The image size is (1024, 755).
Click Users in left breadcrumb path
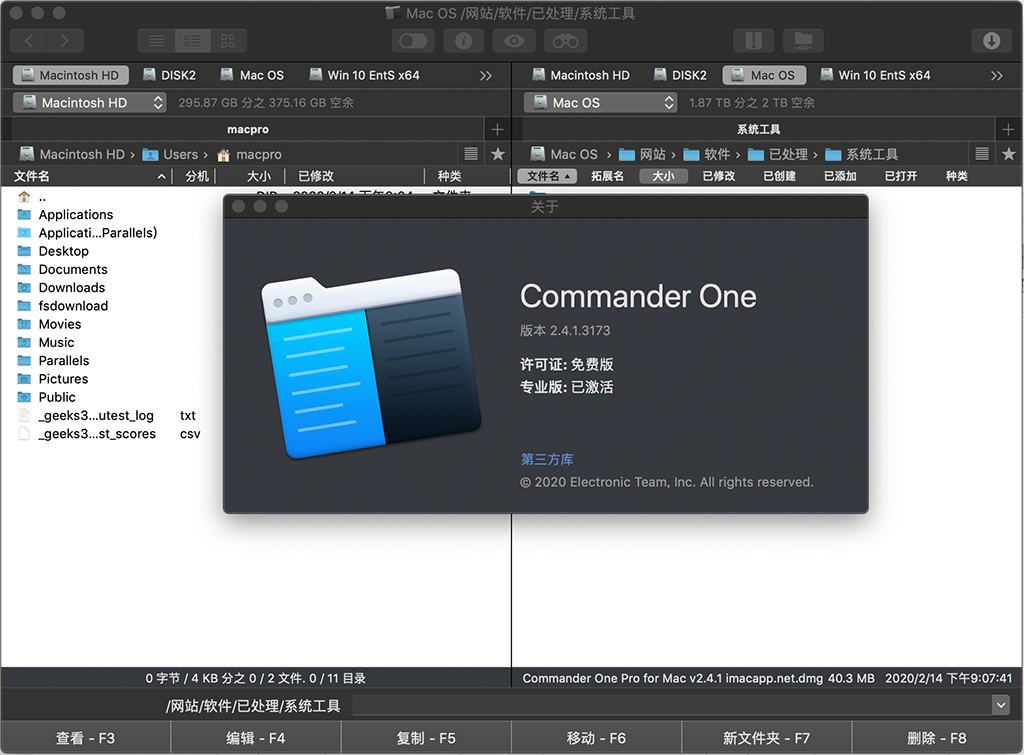click(170, 155)
